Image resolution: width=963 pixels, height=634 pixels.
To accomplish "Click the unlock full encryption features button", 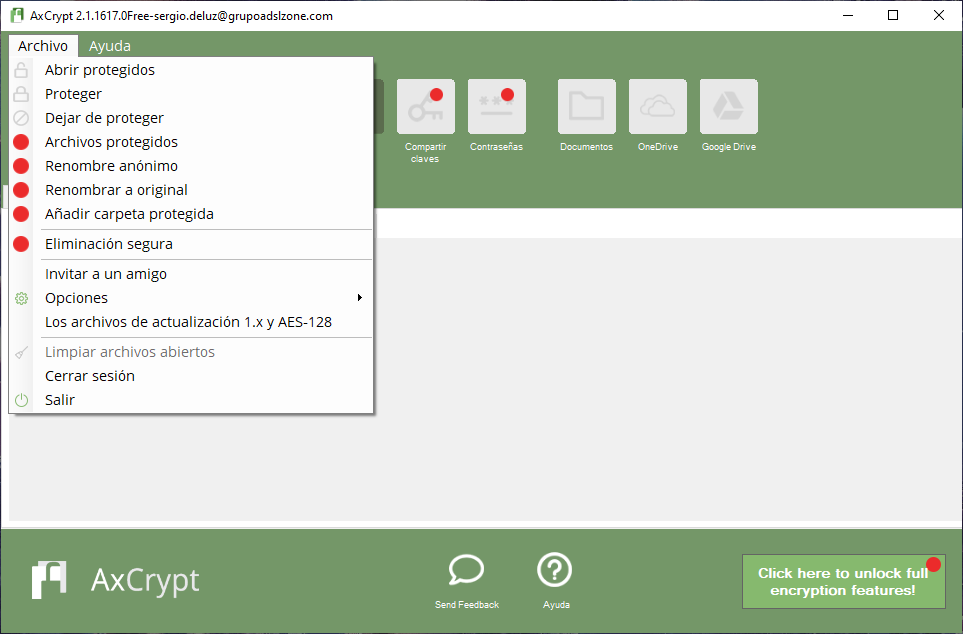I will (x=843, y=582).
